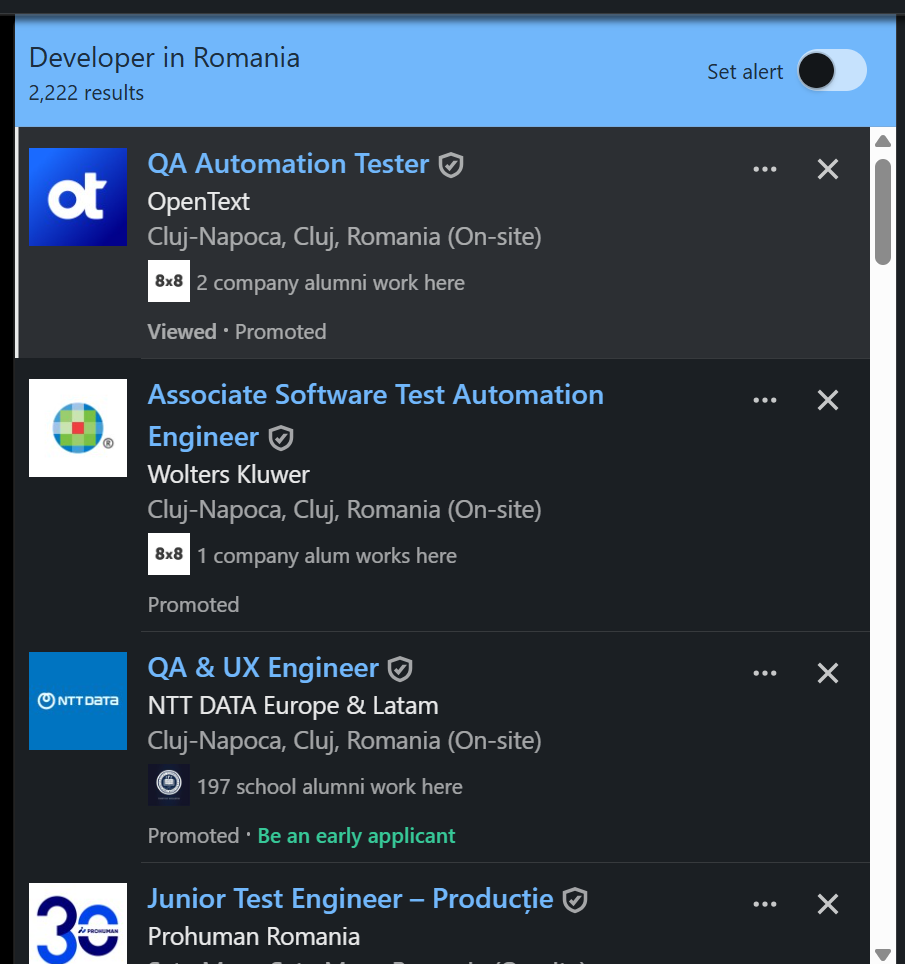Click the scrollbar down arrow
The width and height of the screenshot is (905, 964).
pyautogui.click(x=883, y=954)
